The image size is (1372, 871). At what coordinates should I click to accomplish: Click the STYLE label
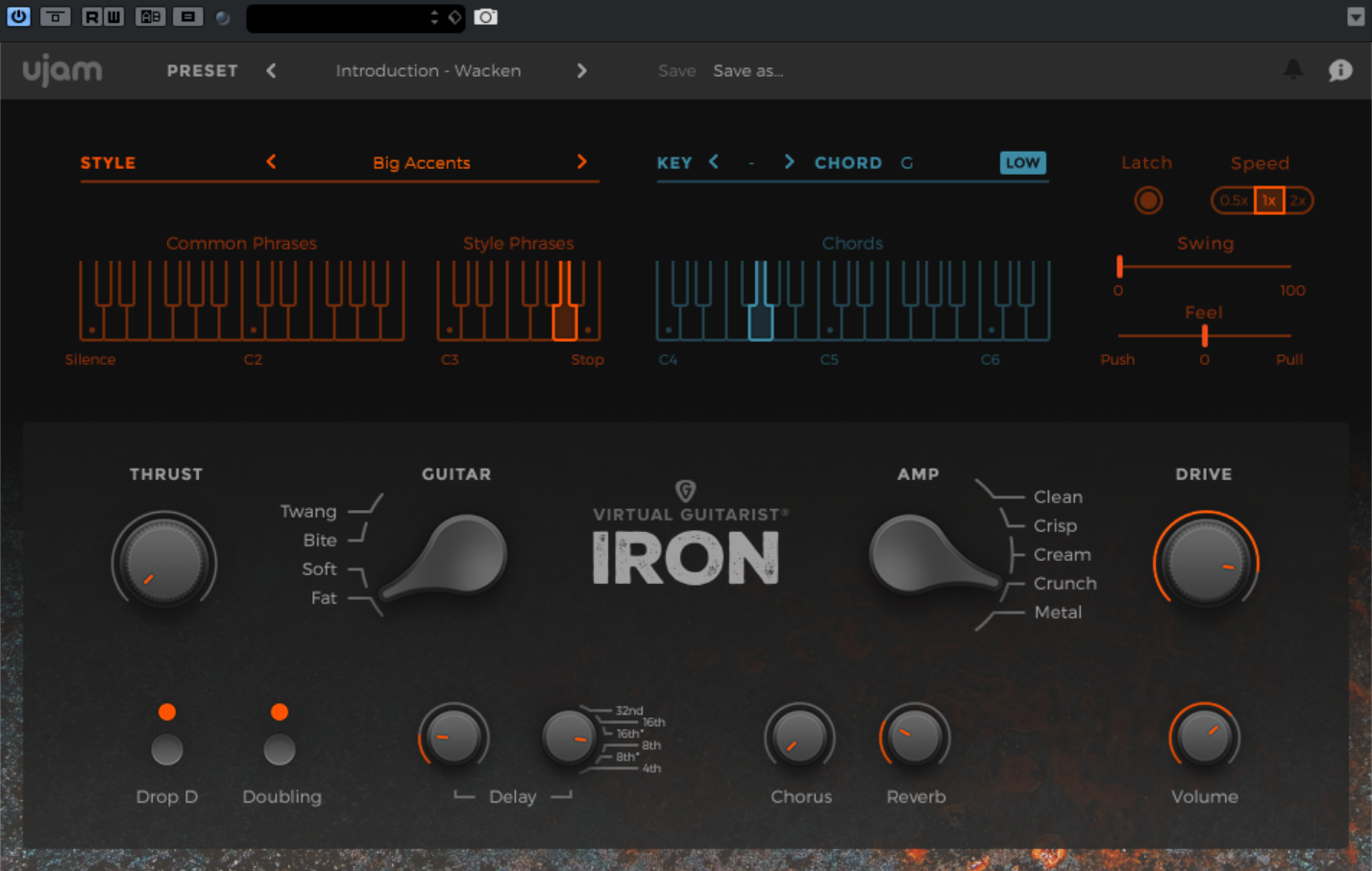tap(108, 162)
